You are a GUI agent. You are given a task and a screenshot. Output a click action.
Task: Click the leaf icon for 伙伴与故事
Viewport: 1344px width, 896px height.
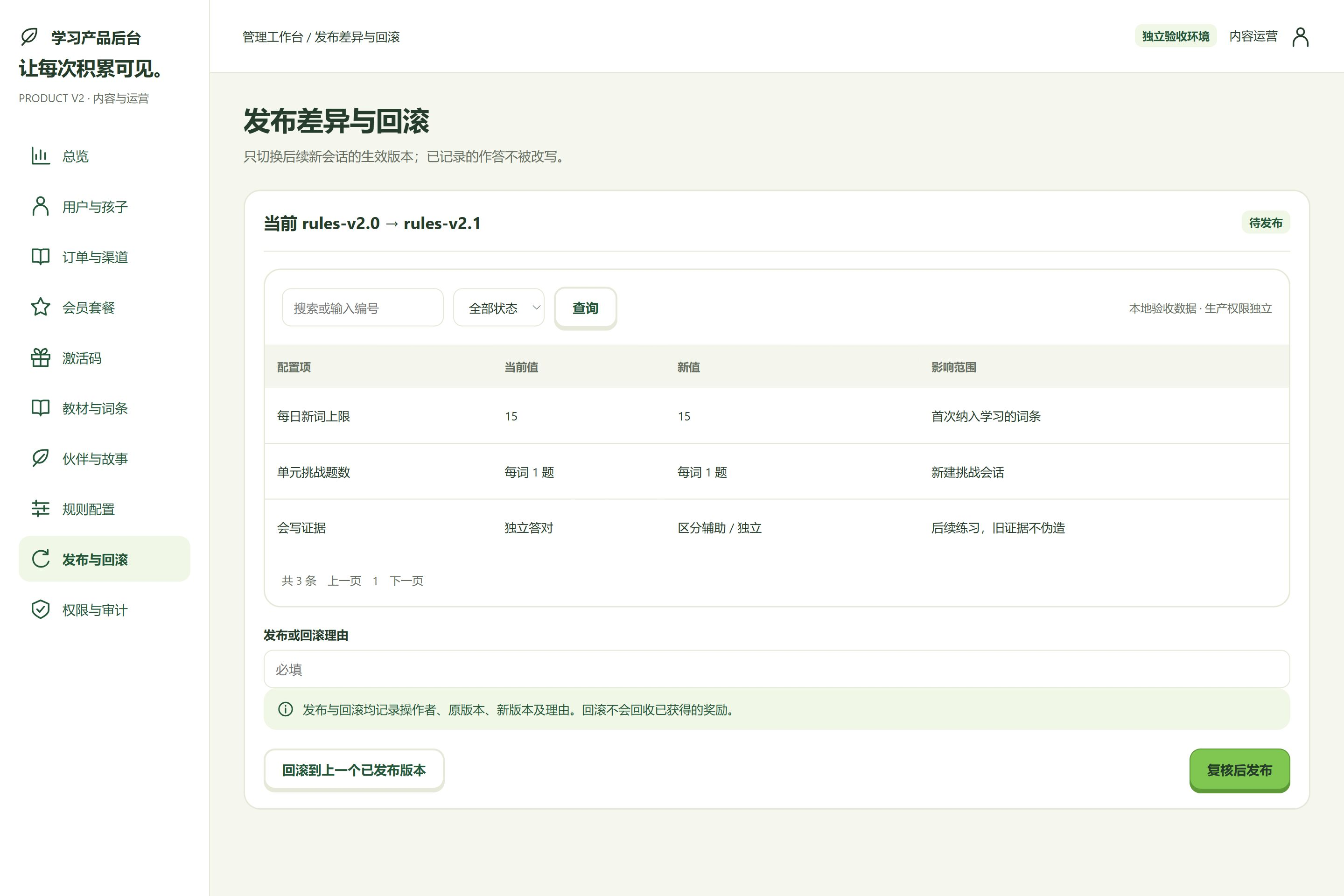click(x=41, y=458)
